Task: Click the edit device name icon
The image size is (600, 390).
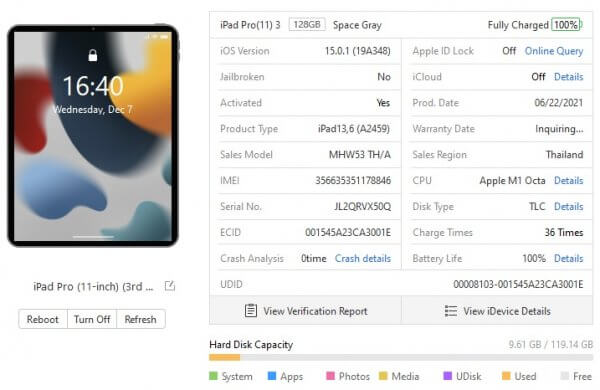Action: point(170,286)
